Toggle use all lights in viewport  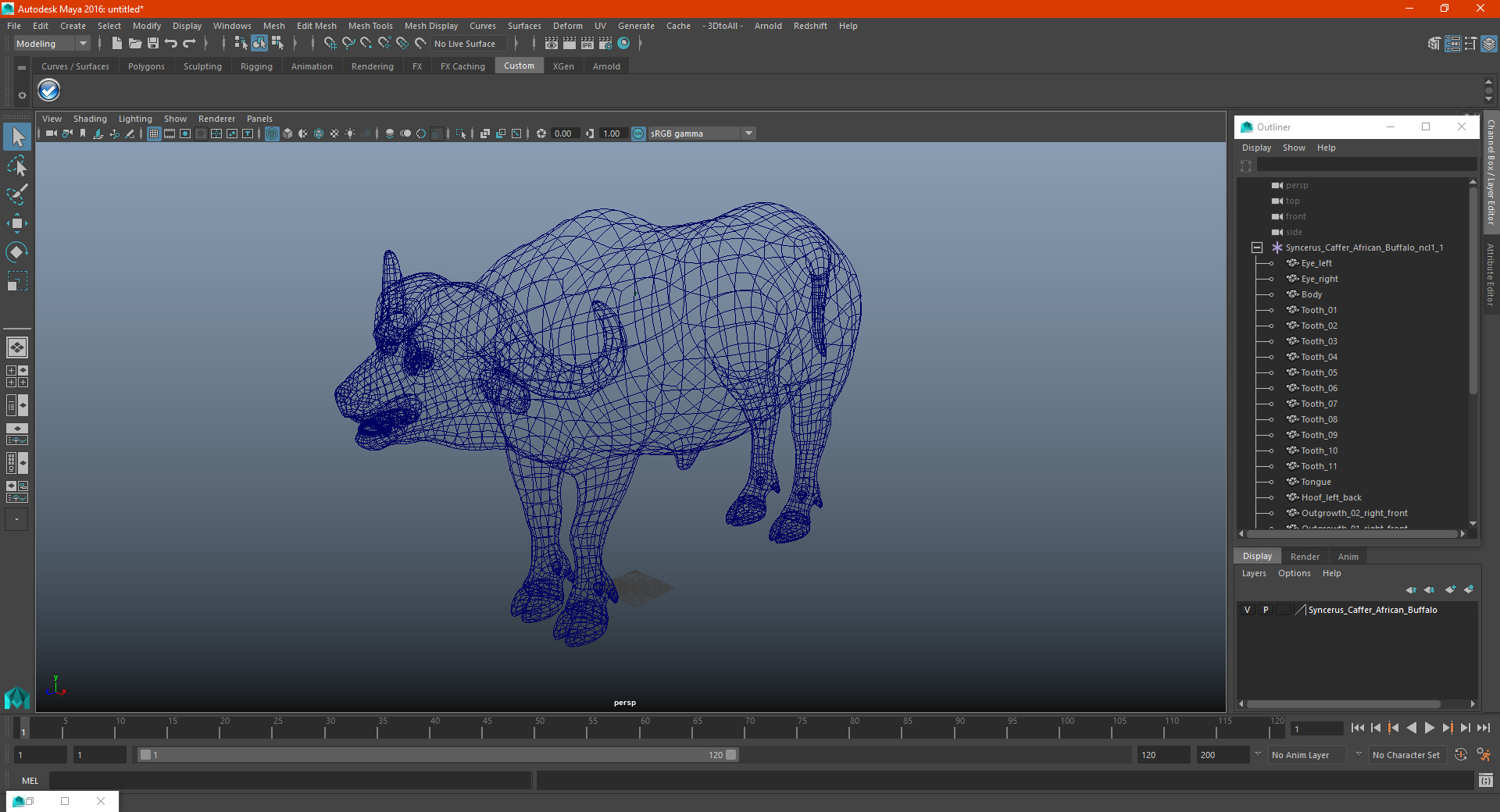click(x=350, y=134)
